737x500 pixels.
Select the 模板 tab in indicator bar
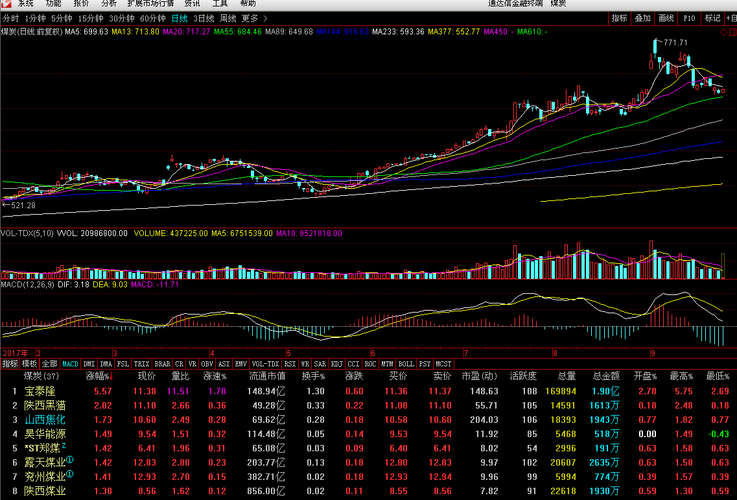(29, 364)
